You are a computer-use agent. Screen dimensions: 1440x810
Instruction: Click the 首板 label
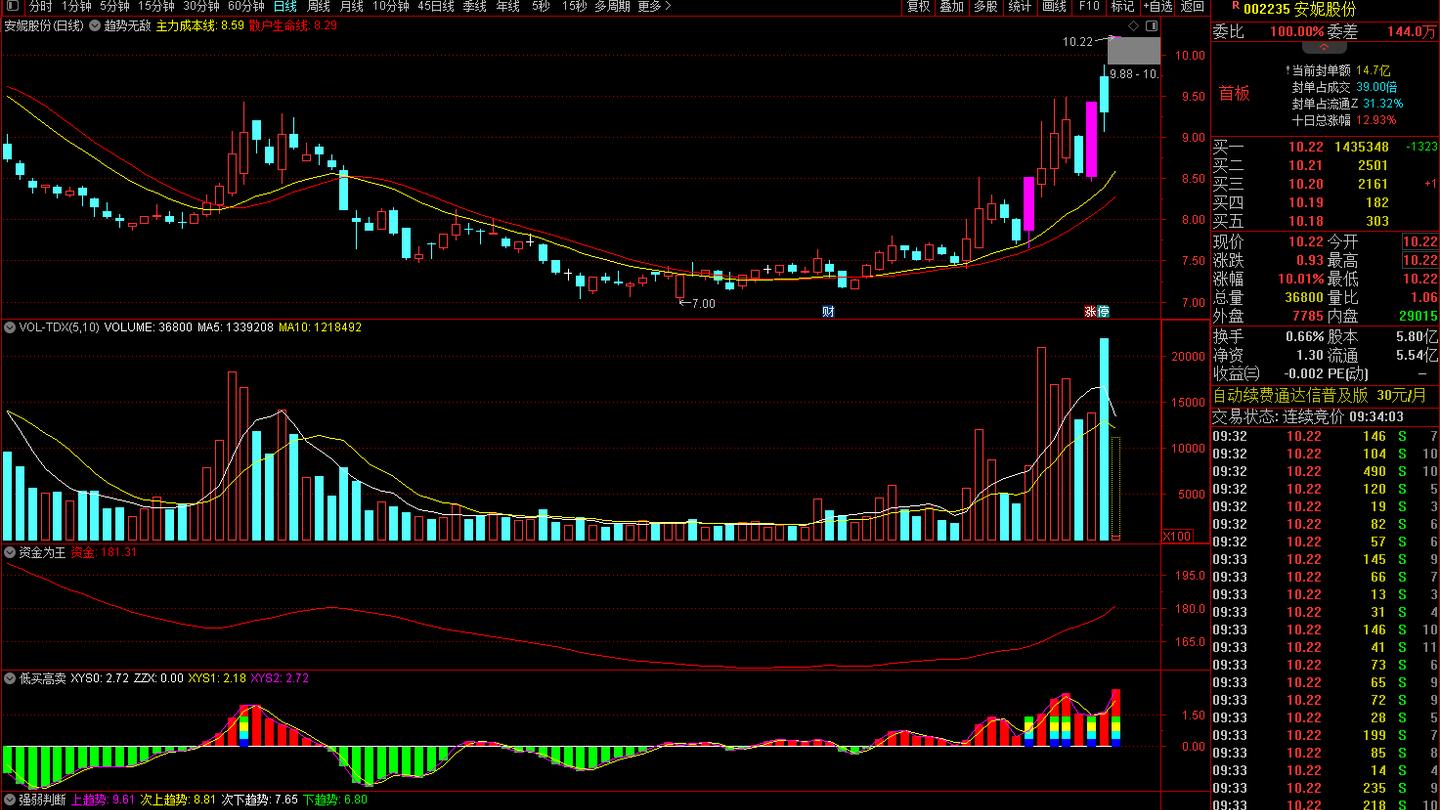click(x=1234, y=93)
